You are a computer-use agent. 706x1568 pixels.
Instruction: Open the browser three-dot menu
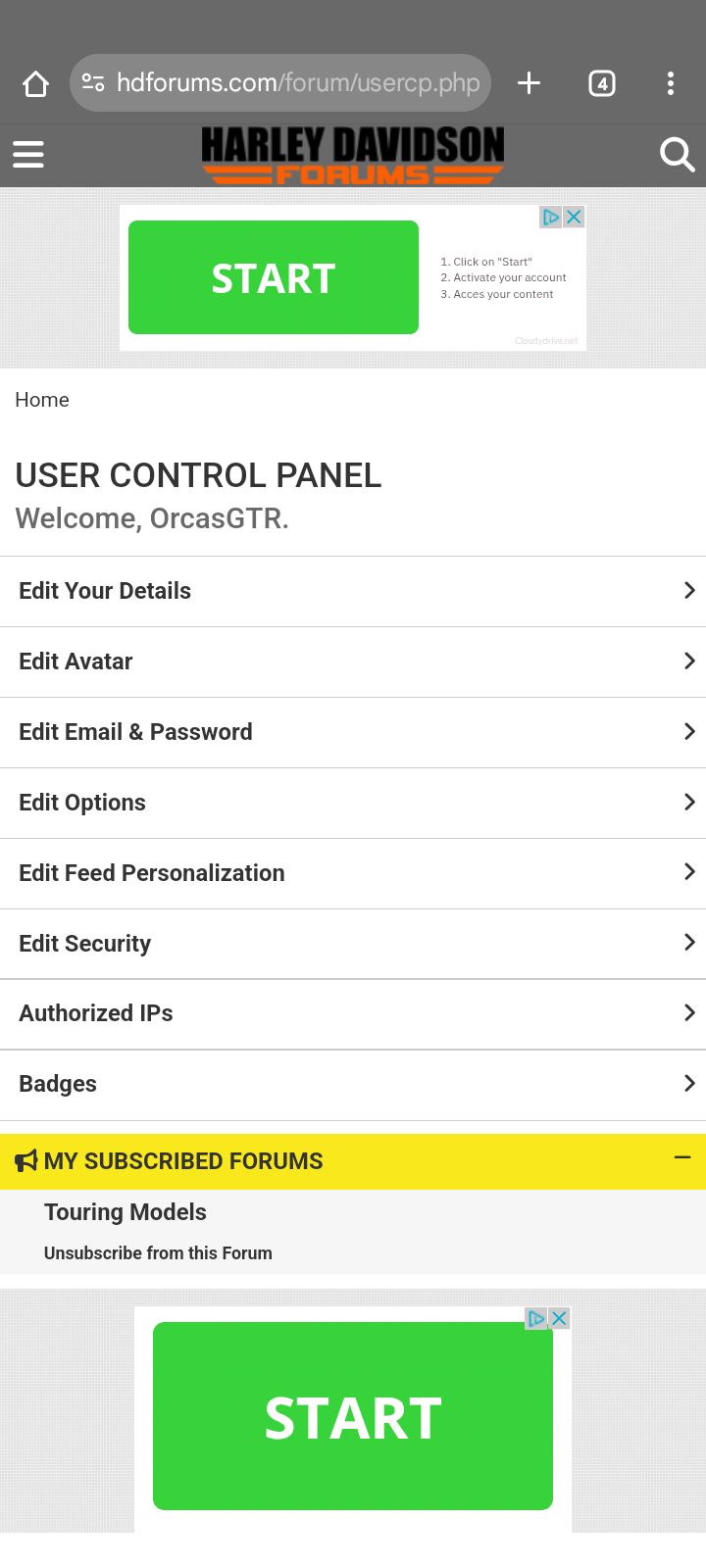(671, 83)
